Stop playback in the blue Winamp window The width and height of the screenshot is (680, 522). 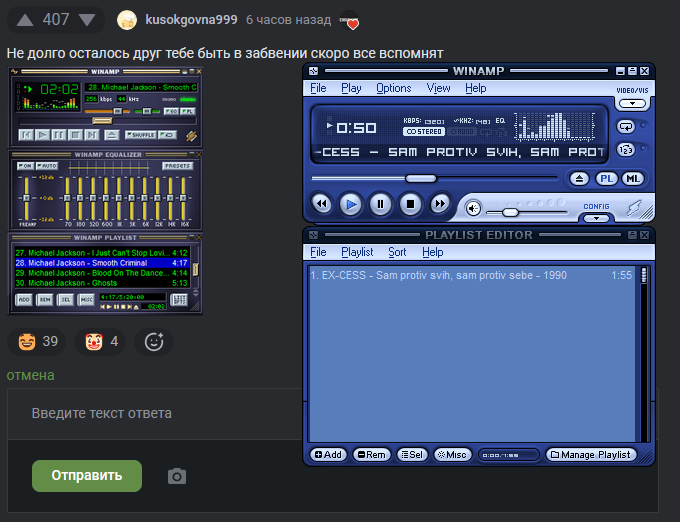(410, 204)
